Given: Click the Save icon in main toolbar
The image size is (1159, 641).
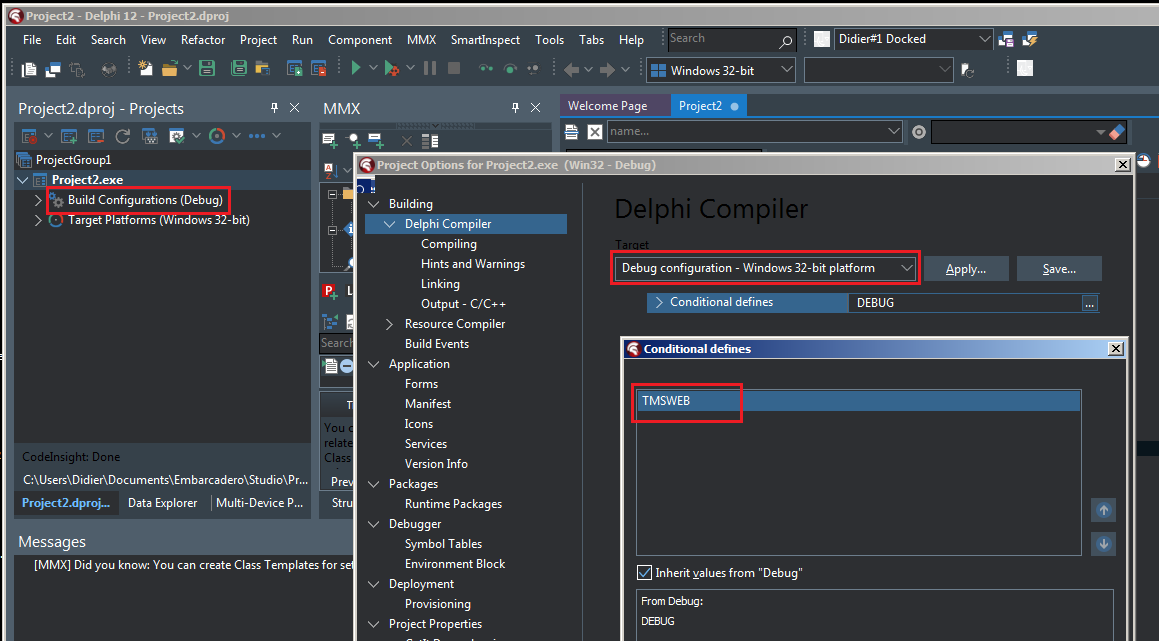Looking at the screenshot, I should (x=207, y=69).
